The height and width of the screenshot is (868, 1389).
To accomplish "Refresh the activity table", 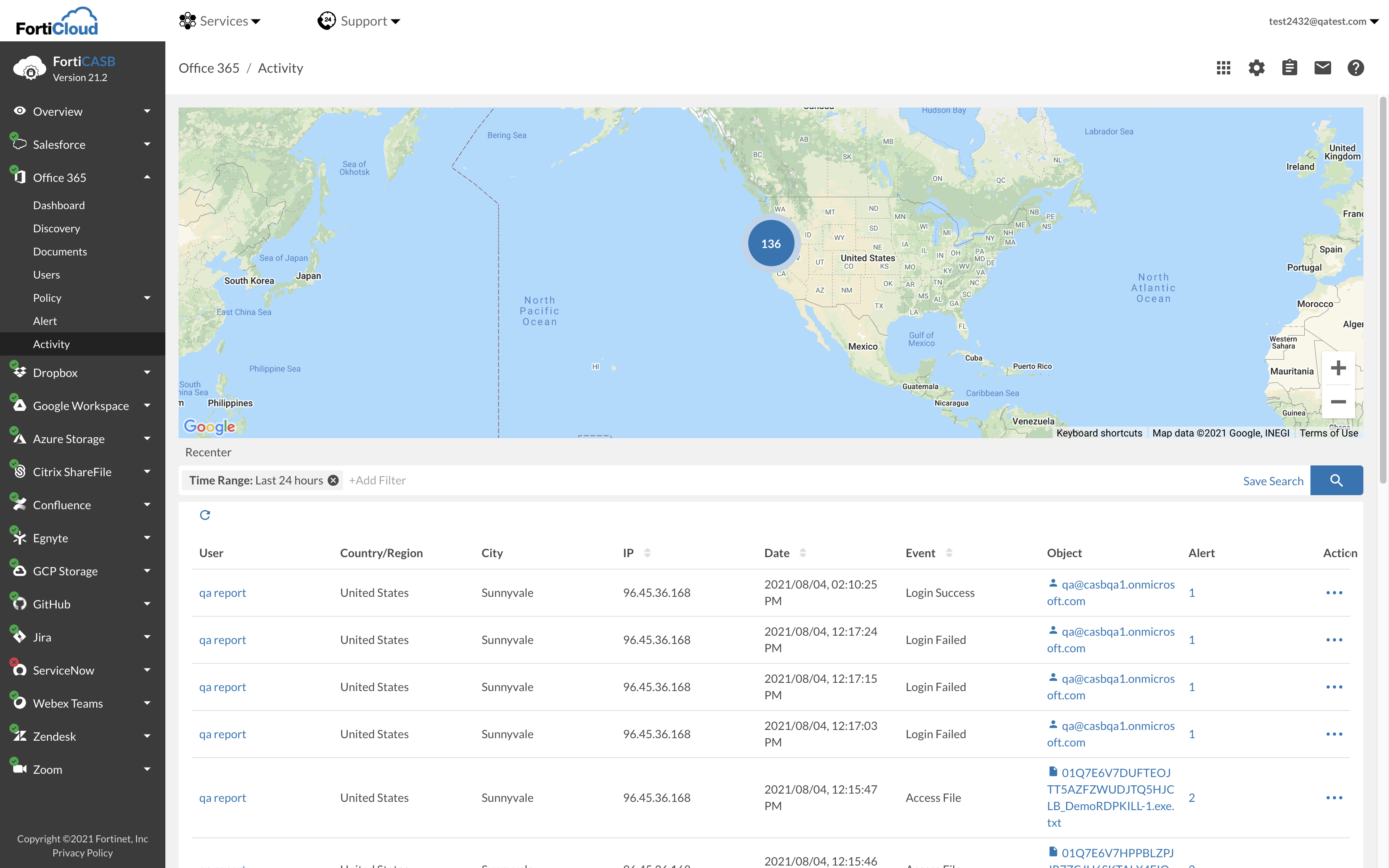I will pyautogui.click(x=205, y=515).
